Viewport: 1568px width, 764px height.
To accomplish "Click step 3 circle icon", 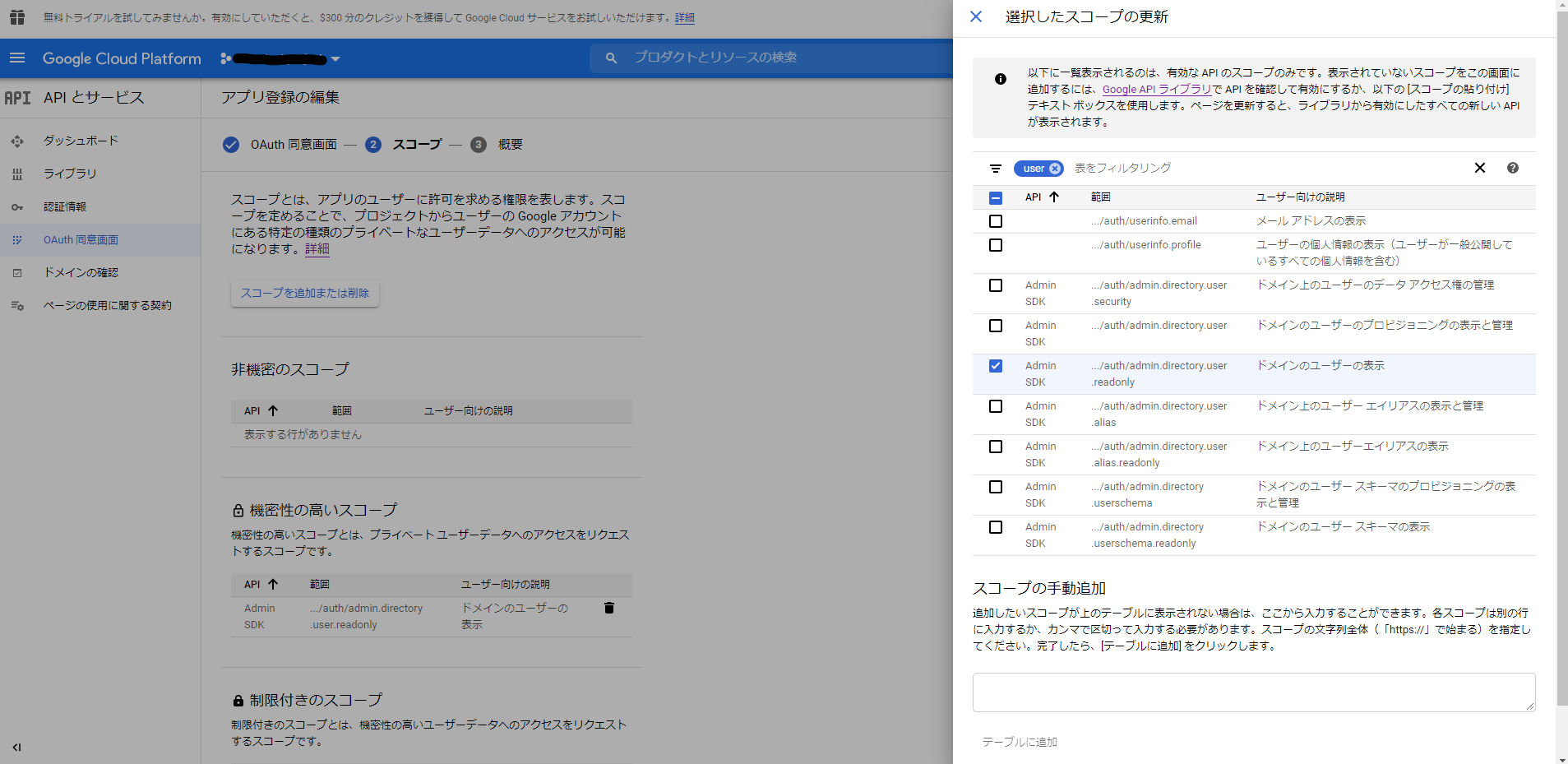I will tap(479, 145).
